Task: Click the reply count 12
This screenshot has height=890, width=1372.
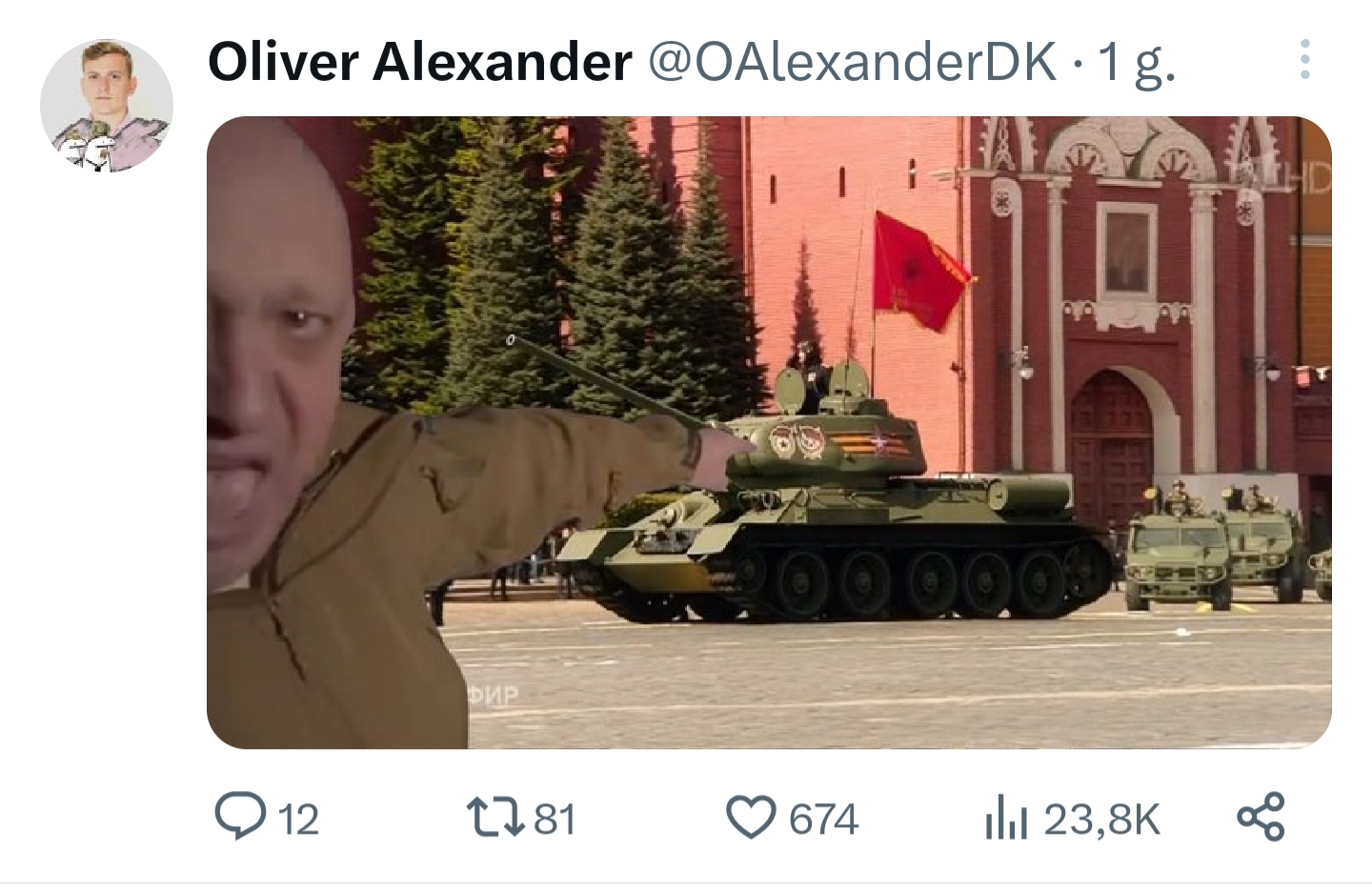Action: point(298,819)
